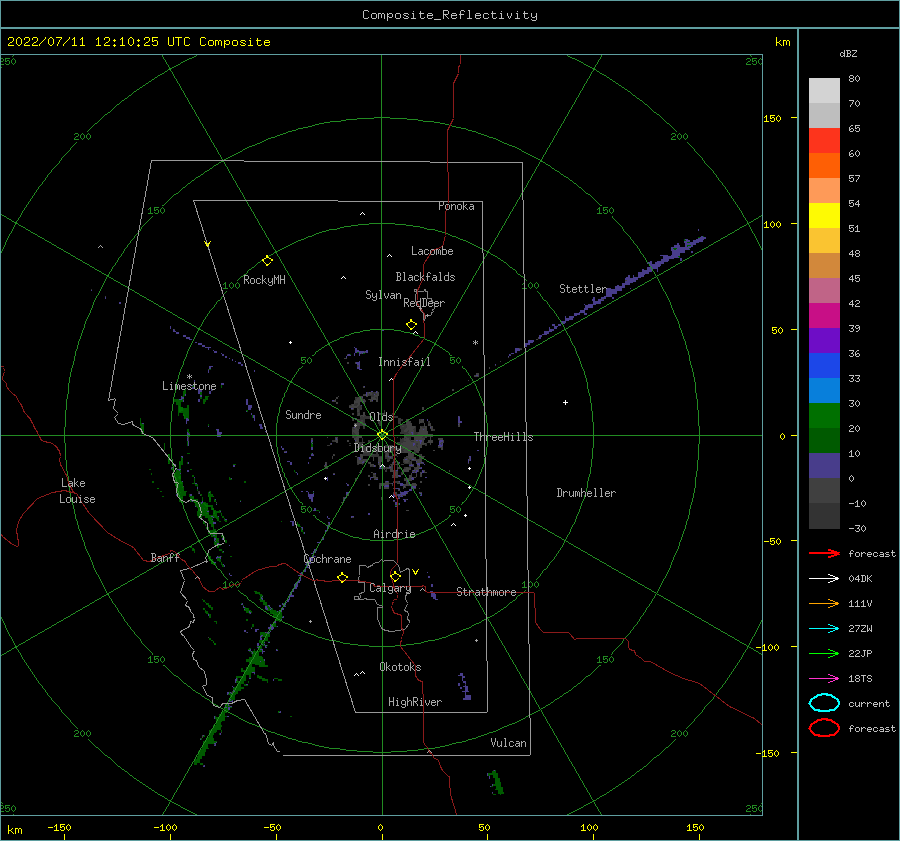Click the Lake Louise label
Viewport: 900px width, 841px height.
point(77,491)
